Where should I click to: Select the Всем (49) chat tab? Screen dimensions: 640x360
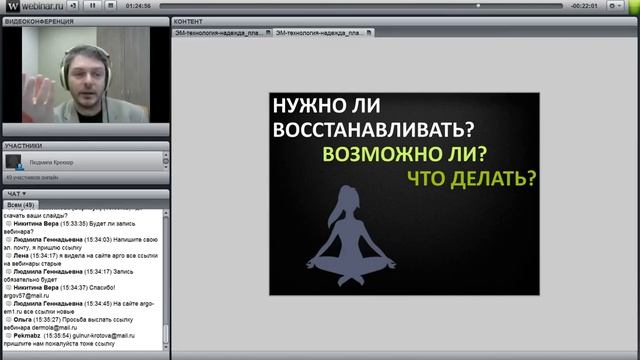tap(20, 204)
